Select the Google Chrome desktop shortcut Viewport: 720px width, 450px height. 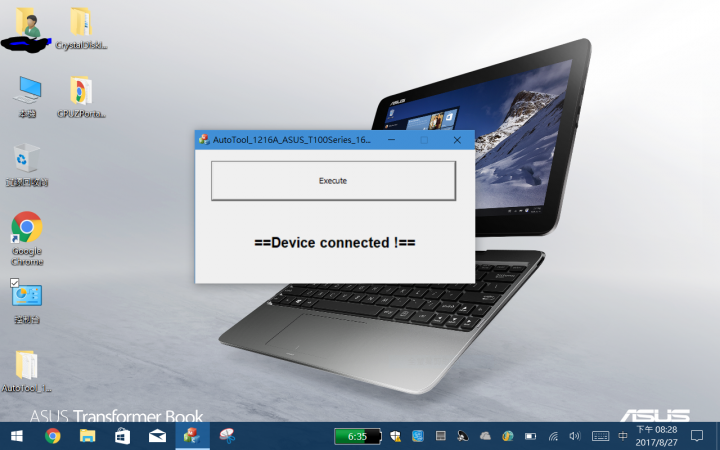27,239
